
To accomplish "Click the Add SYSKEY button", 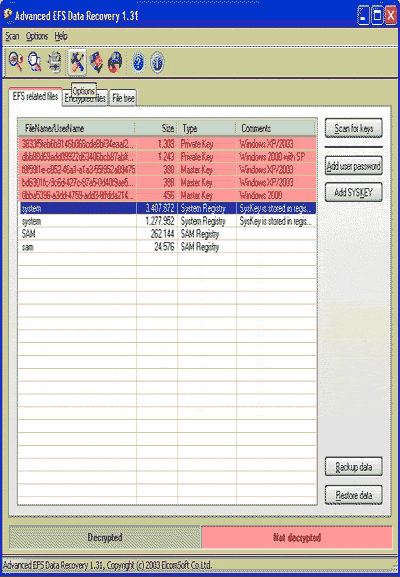I will [x=354, y=192].
